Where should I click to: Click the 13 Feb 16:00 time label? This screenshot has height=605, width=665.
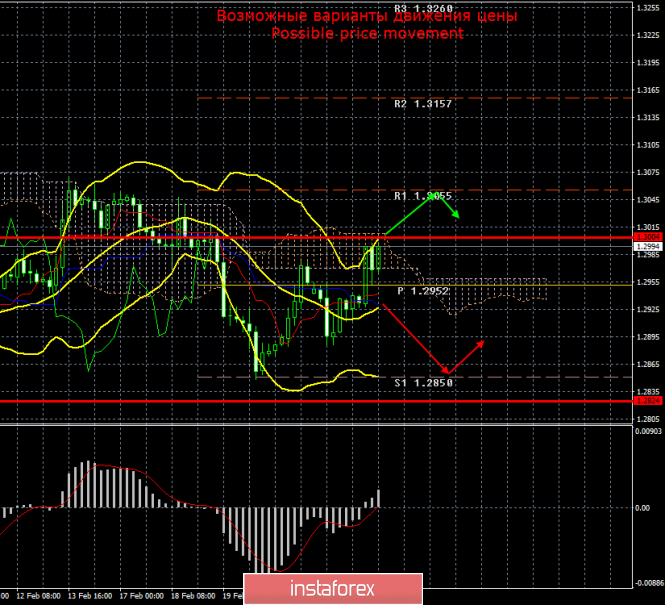pos(90,596)
